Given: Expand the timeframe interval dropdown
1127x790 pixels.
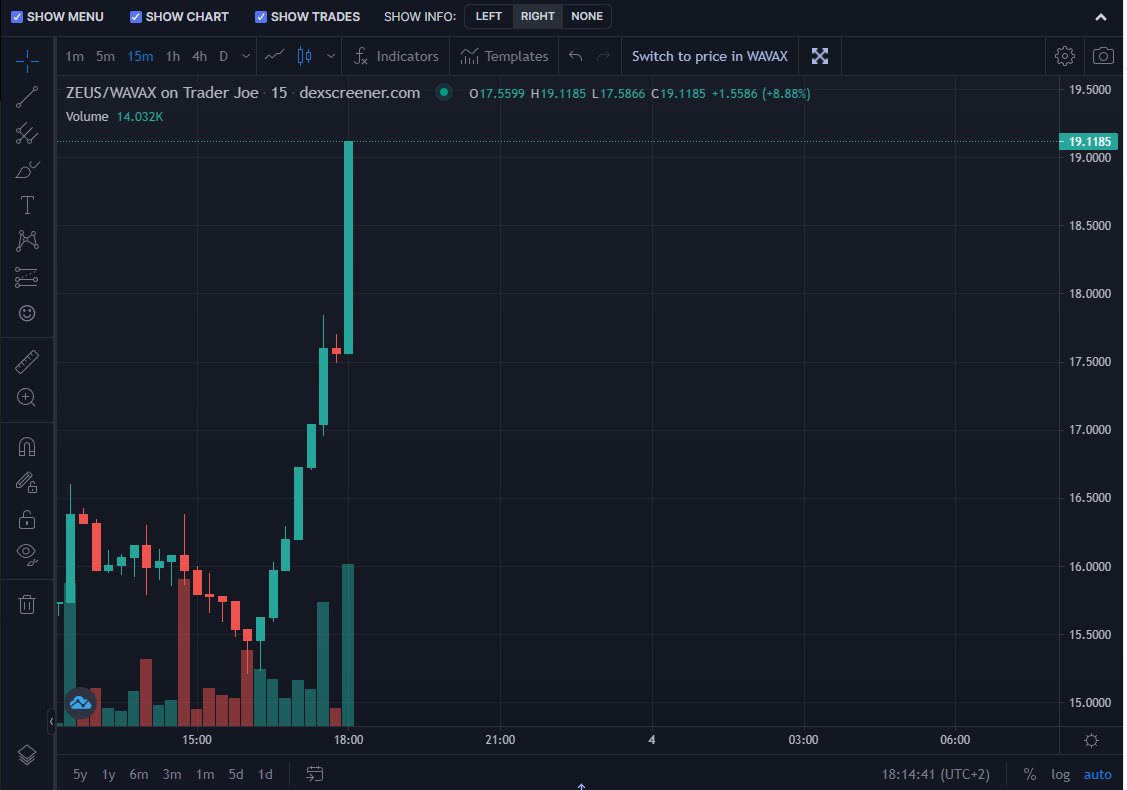Looking at the screenshot, I should 246,56.
